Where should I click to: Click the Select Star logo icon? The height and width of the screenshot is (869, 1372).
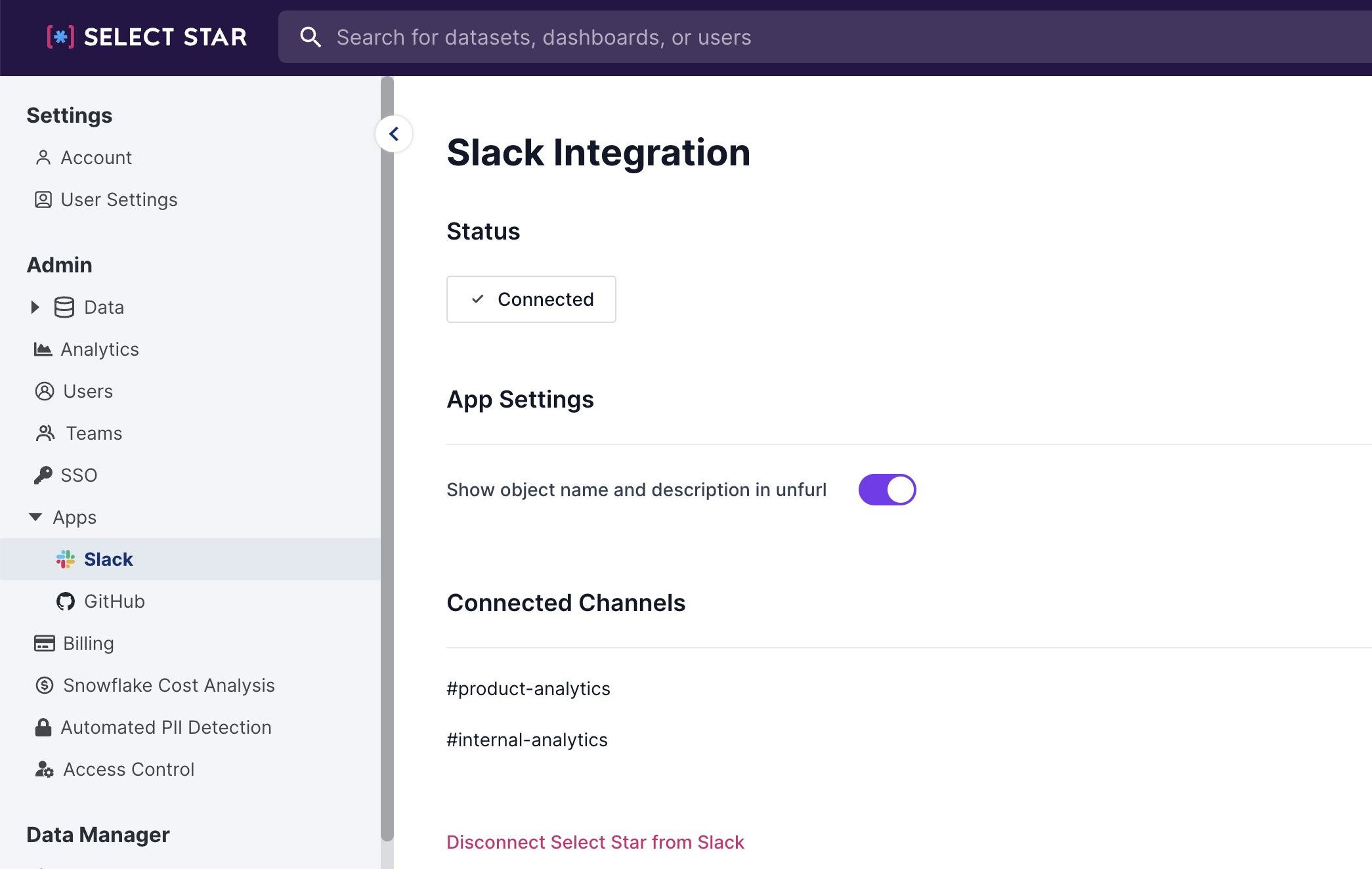pyautogui.click(x=60, y=37)
